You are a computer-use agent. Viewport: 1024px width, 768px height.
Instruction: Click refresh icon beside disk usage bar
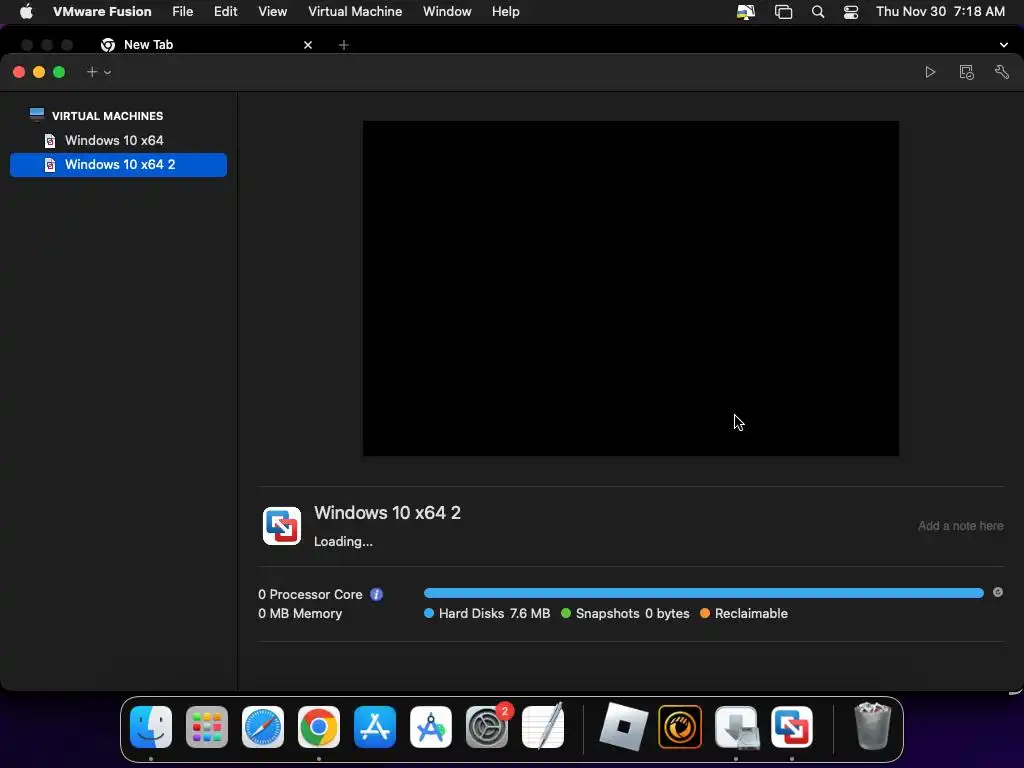(x=998, y=592)
